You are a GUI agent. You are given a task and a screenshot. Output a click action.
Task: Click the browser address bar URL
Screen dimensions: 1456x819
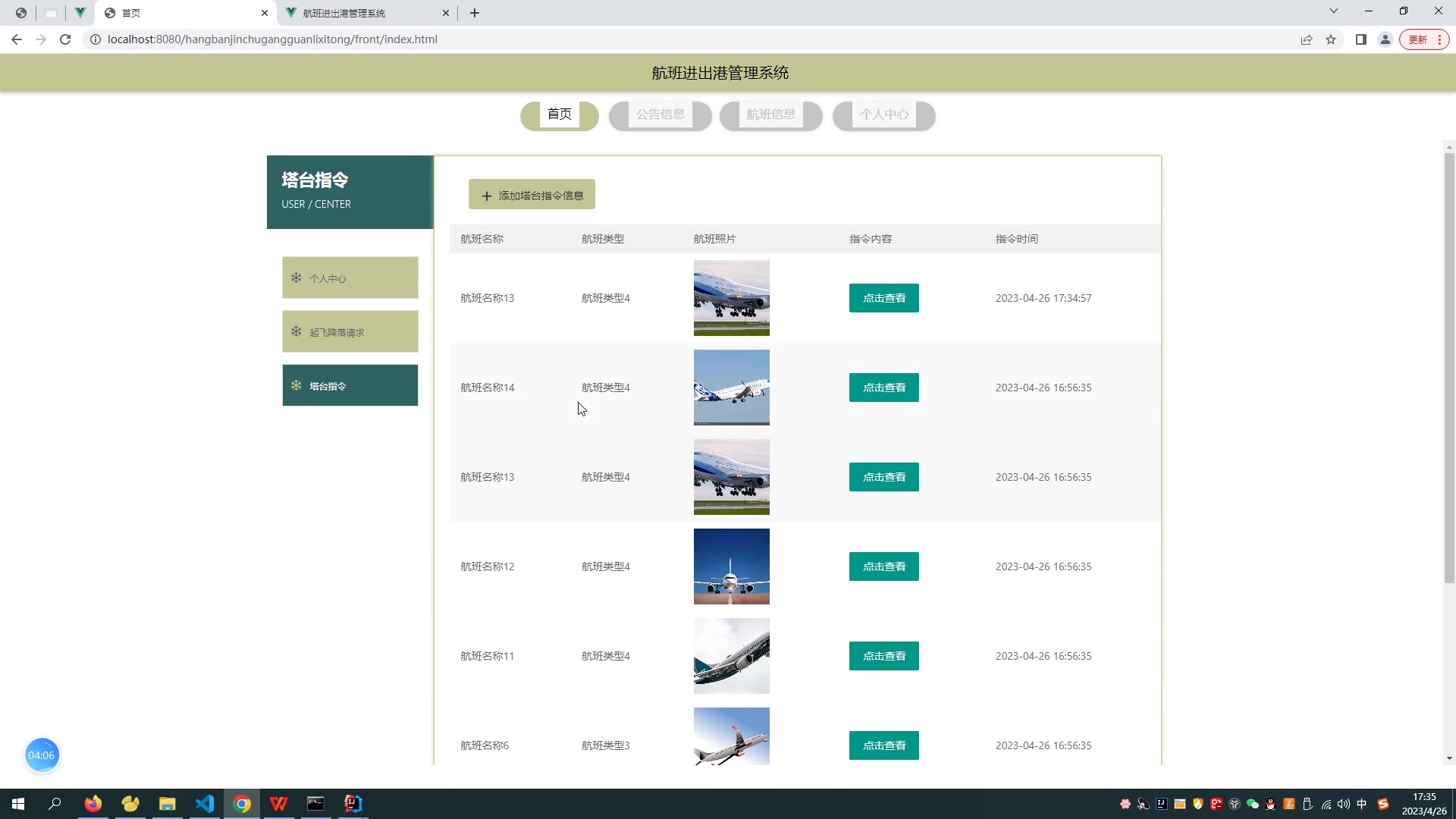[x=272, y=39]
